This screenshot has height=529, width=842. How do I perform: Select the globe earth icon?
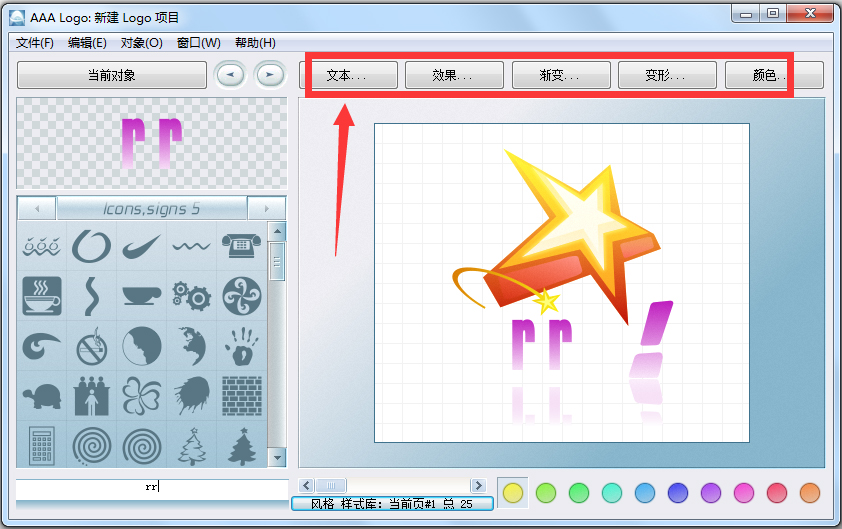tap(191, 346)
